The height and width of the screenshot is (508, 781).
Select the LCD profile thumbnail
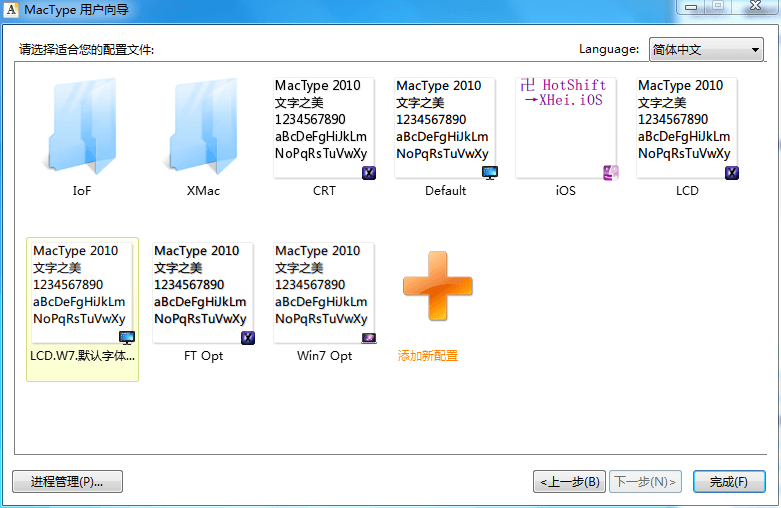(x=687, y=128)
